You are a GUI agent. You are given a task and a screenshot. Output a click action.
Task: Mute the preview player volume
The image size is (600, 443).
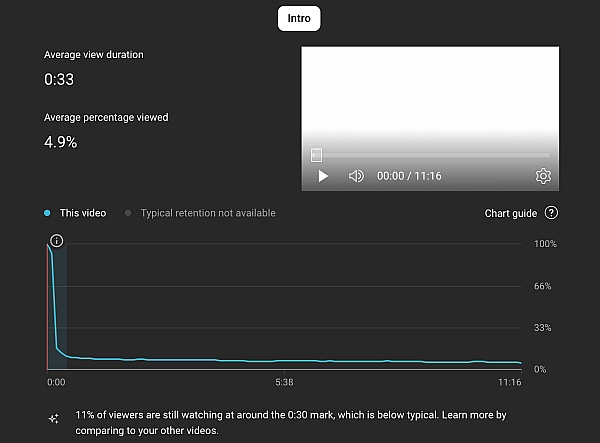355,176
